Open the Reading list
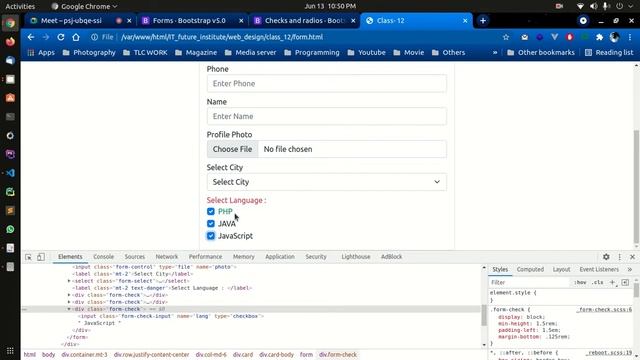The height and width of the screenshot is (360, 640). point(609,53)
